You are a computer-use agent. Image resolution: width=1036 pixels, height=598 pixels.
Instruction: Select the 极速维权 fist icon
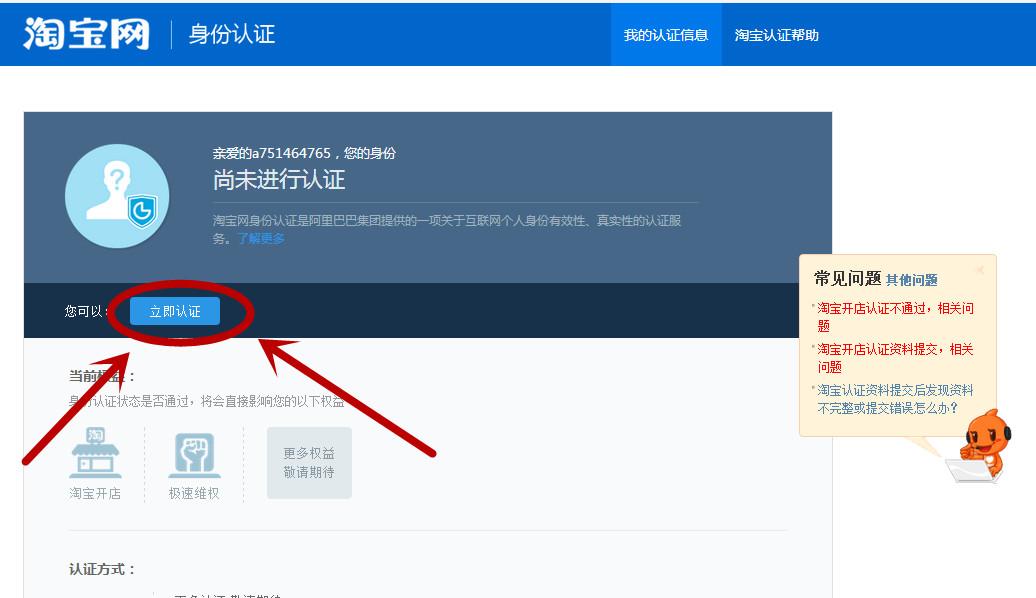194,455
